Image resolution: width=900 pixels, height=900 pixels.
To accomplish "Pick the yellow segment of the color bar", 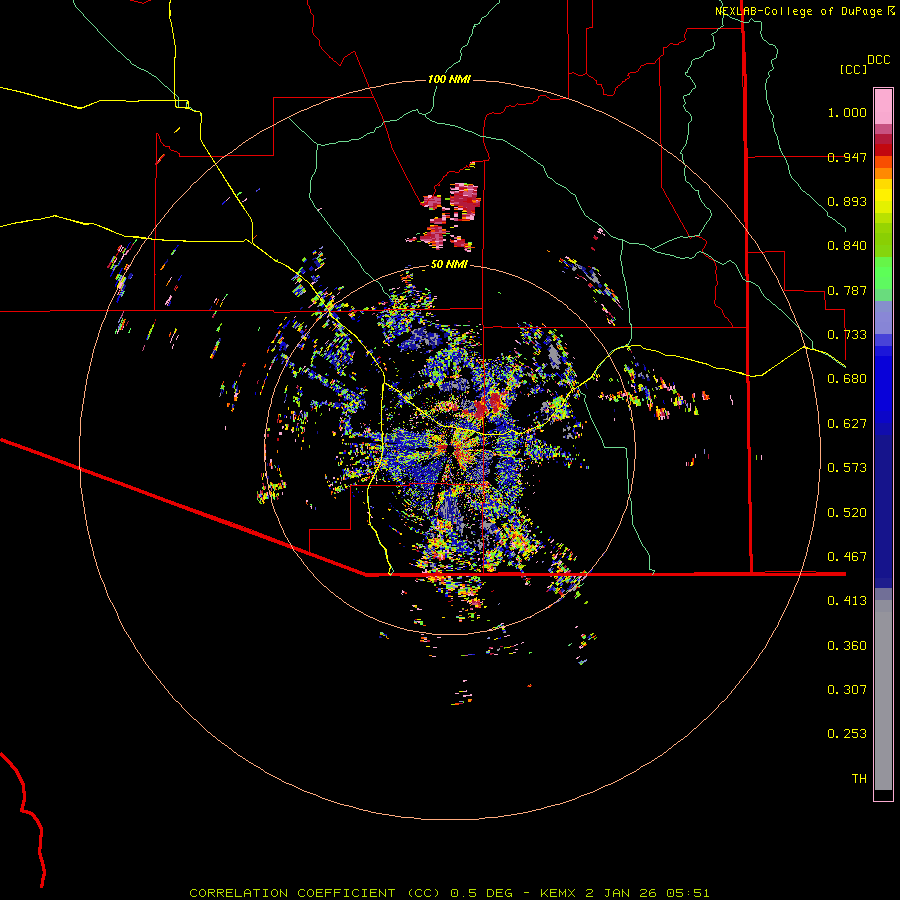I will (883, 197).
